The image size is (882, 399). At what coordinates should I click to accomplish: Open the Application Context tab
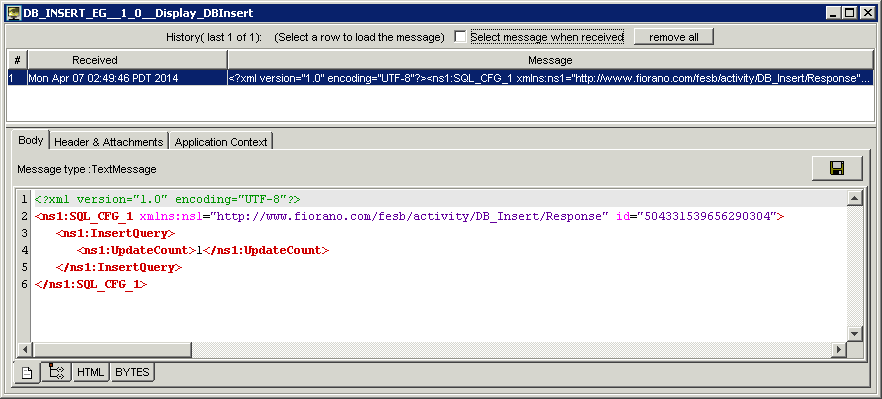tap(220, 142)
